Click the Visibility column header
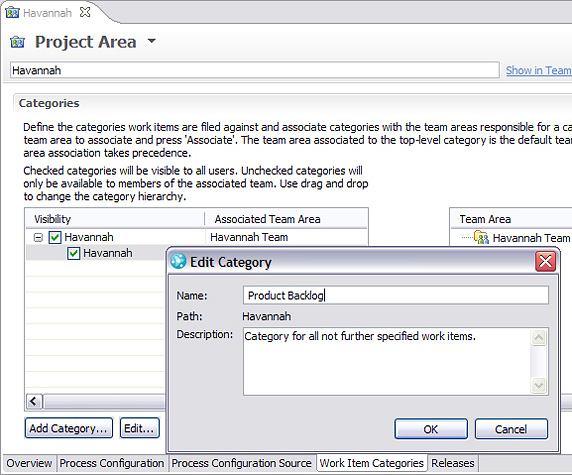The width and height of the screenshot is (572, 475). pyautogui.click(x=115, y=219)
